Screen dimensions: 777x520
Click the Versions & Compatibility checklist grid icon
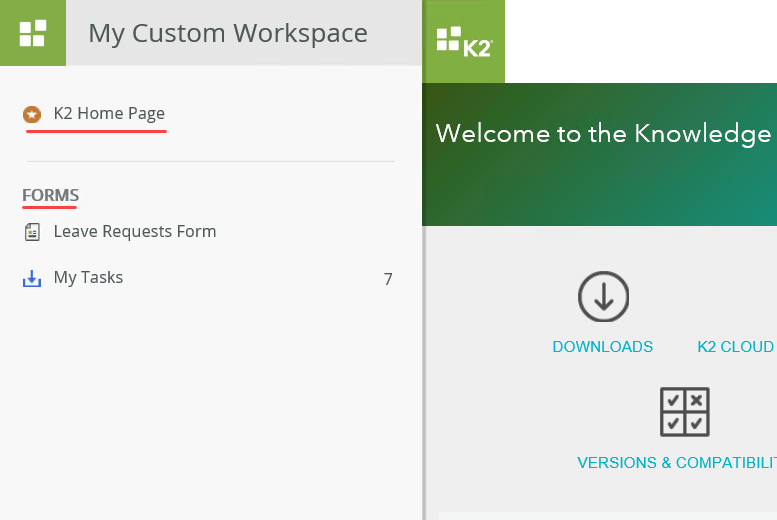click(685, 412)
